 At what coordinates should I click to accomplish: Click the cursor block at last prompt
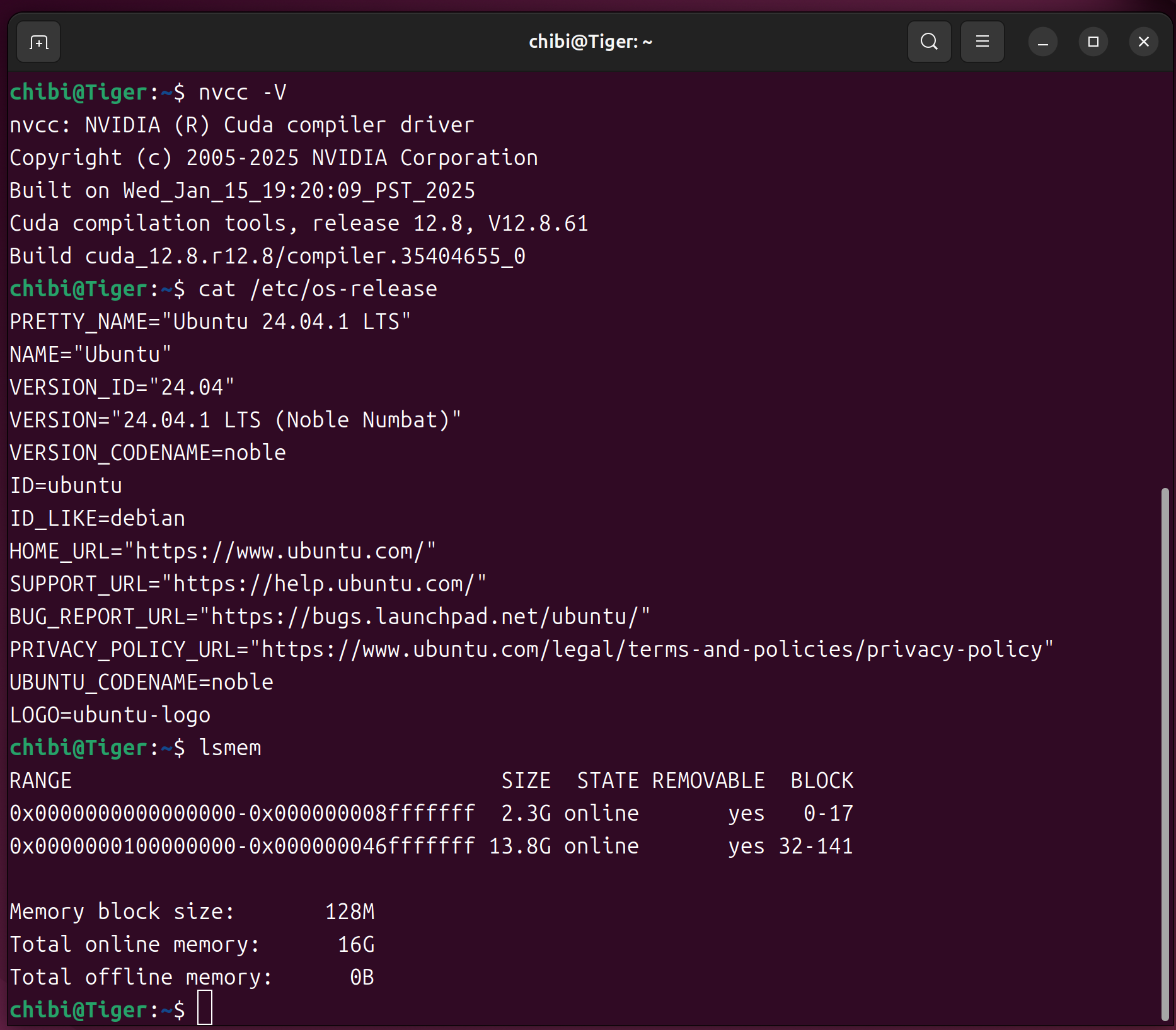[205, 1007]
